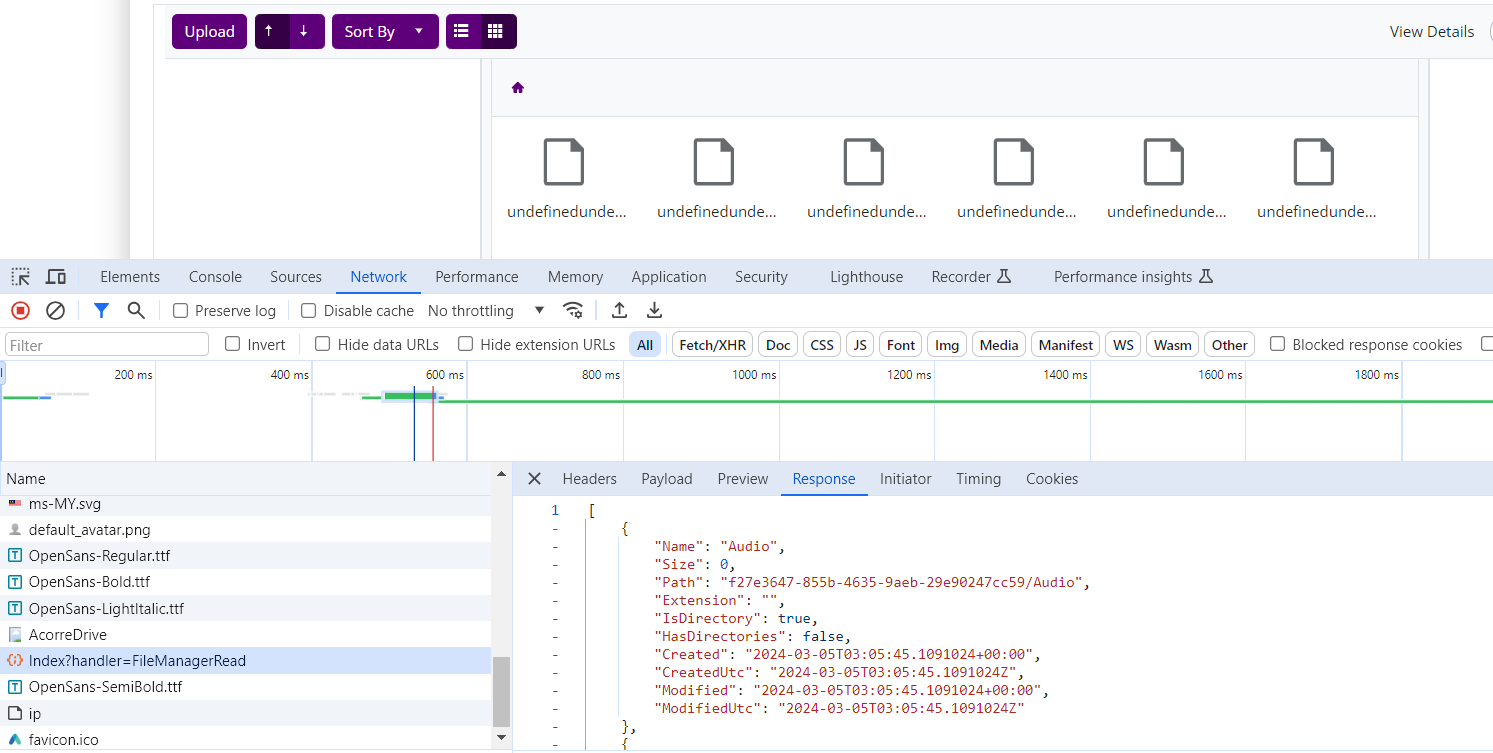This screenshot has width=1493, height=753.
Task: Toggle the network filter funnel icon
Action: (101, 311)
